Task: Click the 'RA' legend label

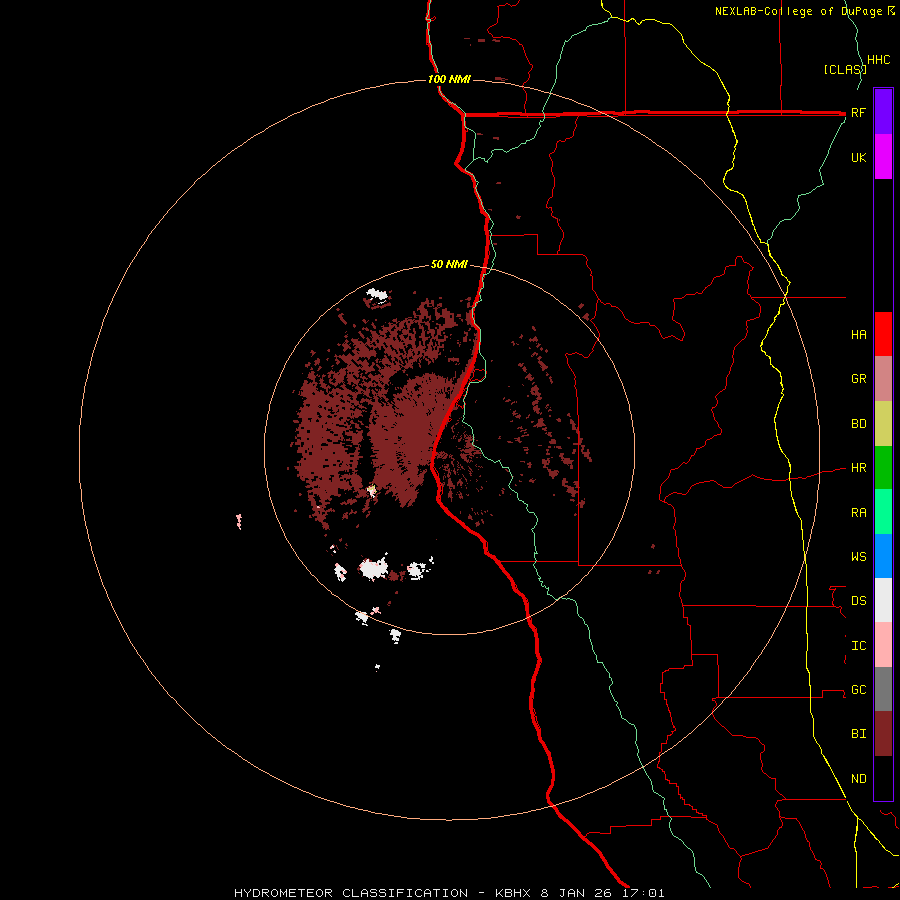Action: [x=858, y=513]
